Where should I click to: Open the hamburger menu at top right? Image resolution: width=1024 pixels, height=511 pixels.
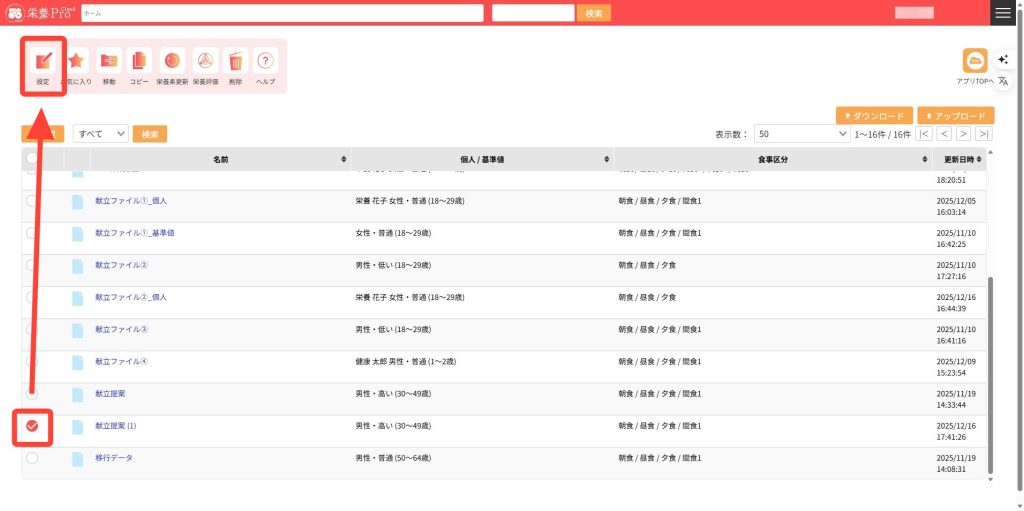pyautogui.click(x=1003, y=13)
